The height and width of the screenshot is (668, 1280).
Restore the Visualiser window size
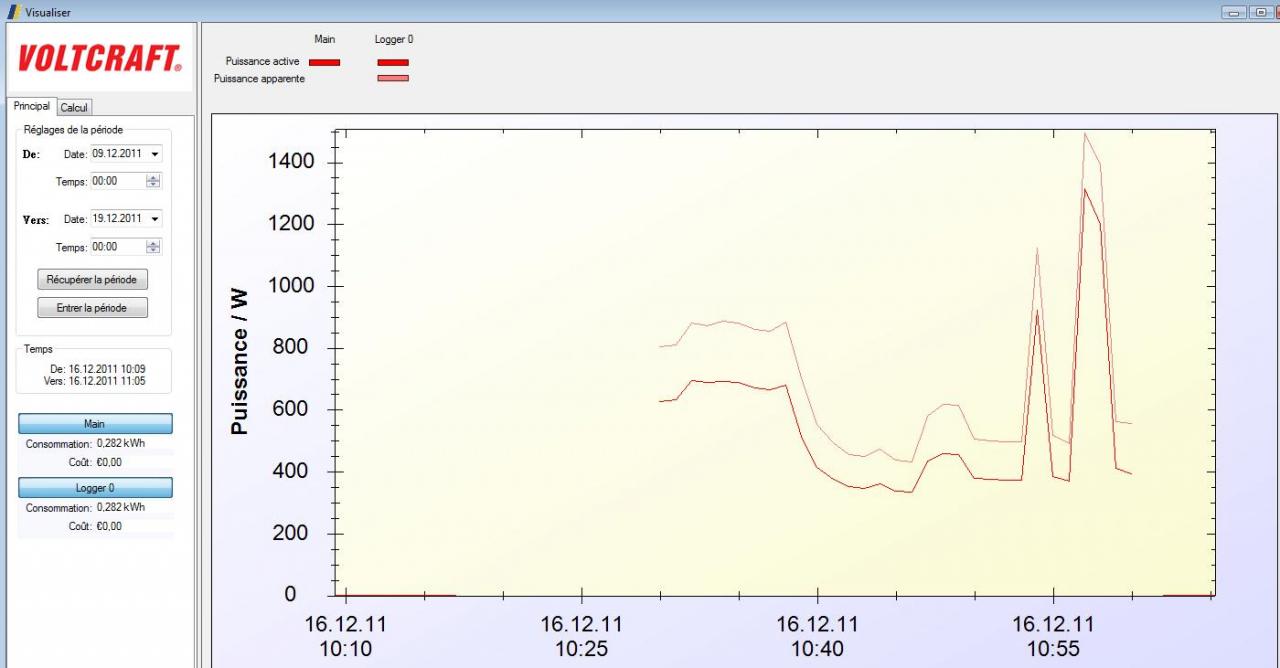coord(1260,12)
